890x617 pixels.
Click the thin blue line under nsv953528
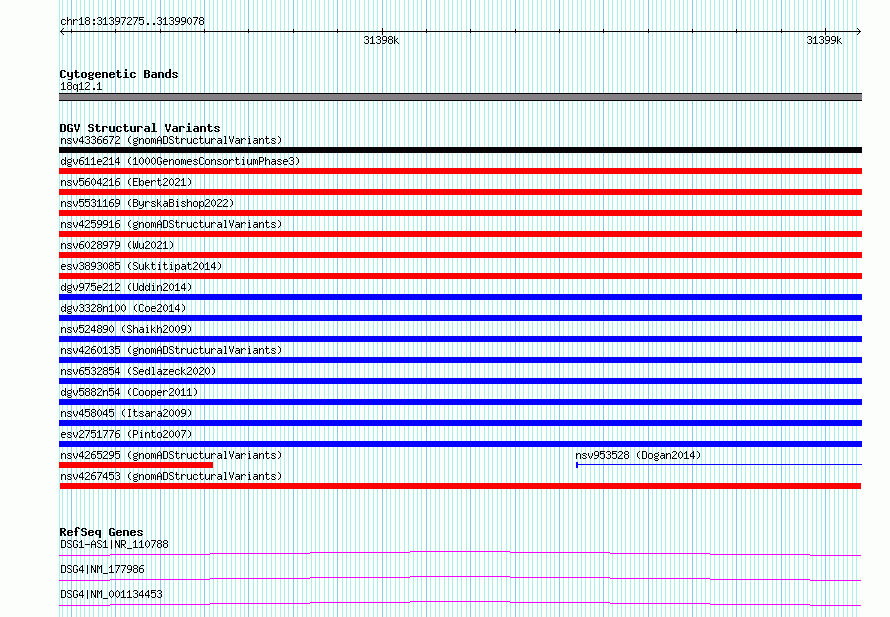(719, 465)
